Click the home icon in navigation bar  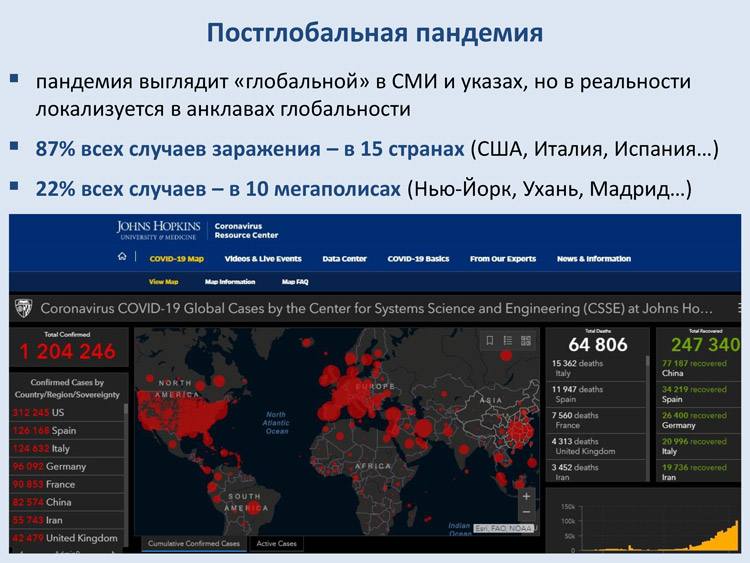(x=122, y=258)
